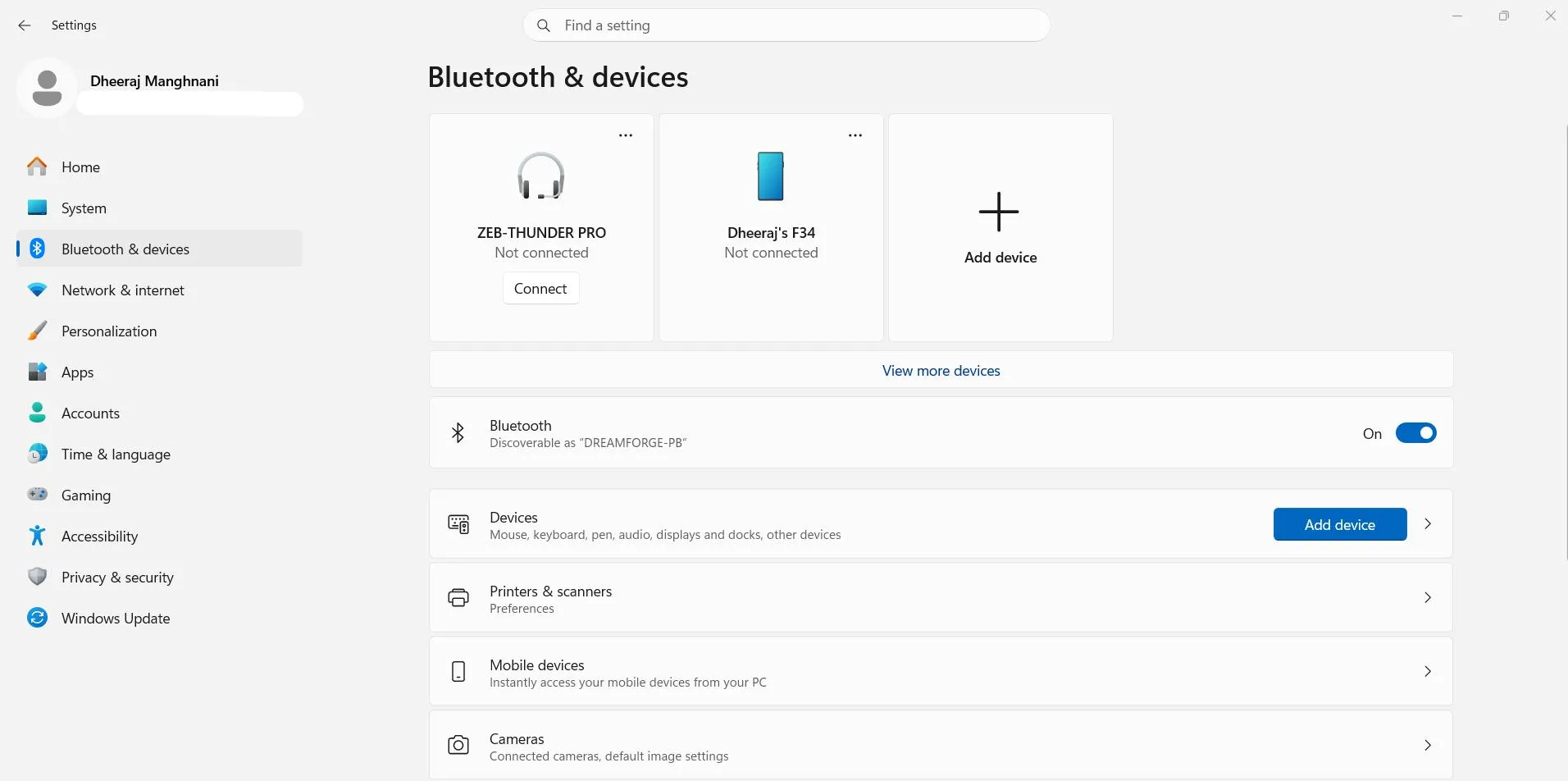Turn off the Bluetooth toggle
1568x781 pixels.
pos(1416,433)
